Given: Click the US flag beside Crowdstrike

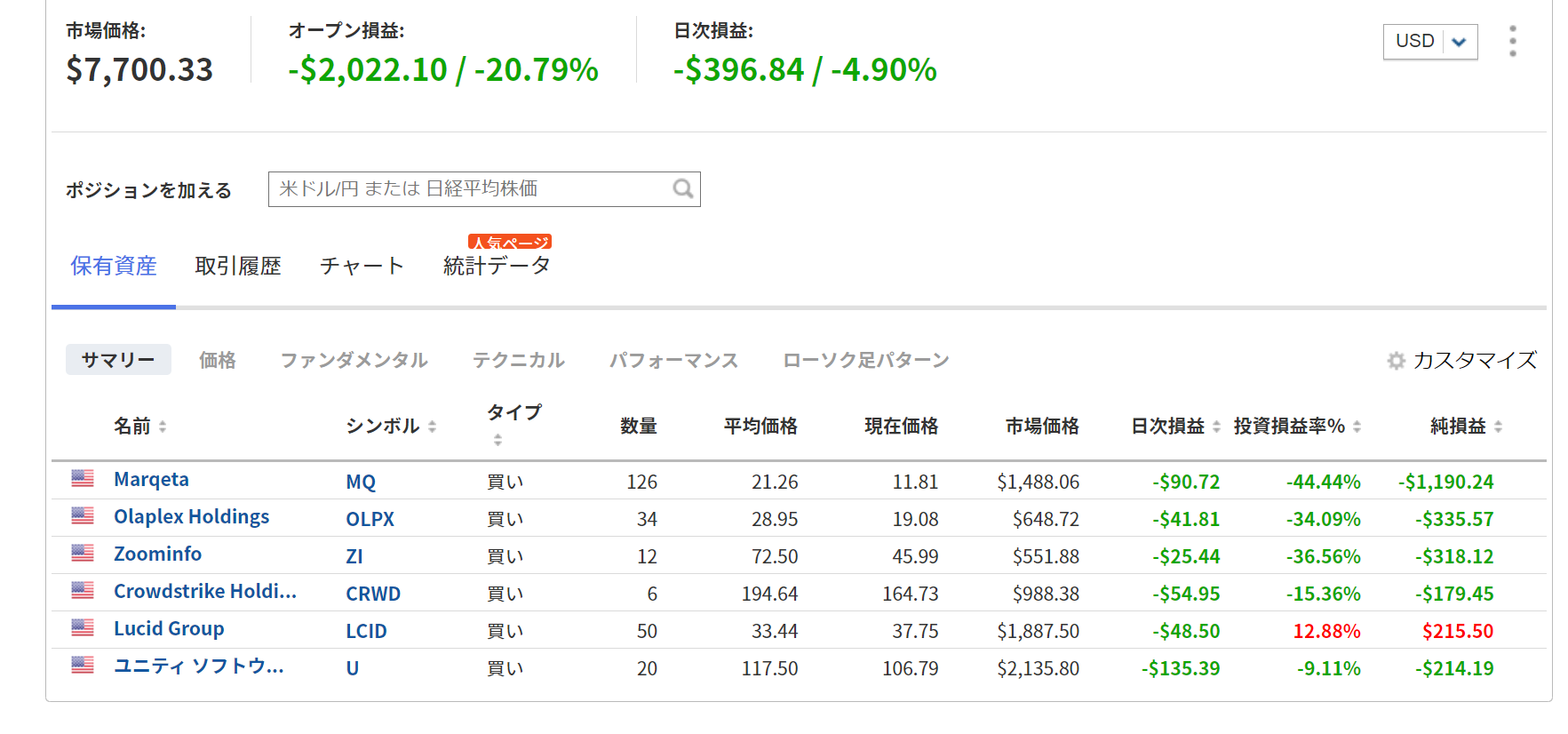Looking at the screenshot, I should (x=83, y=590).
